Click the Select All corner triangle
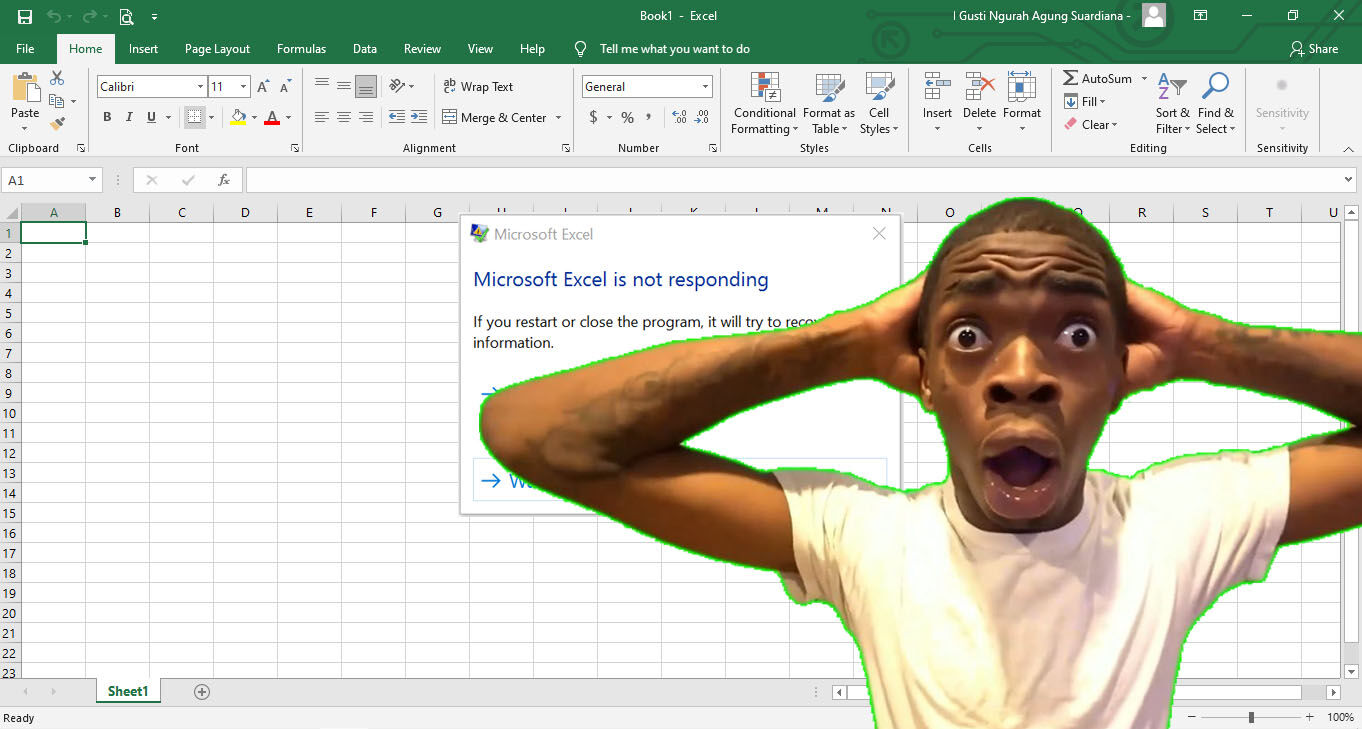This screenshot has width=1362, height=729. pos(12,212)
